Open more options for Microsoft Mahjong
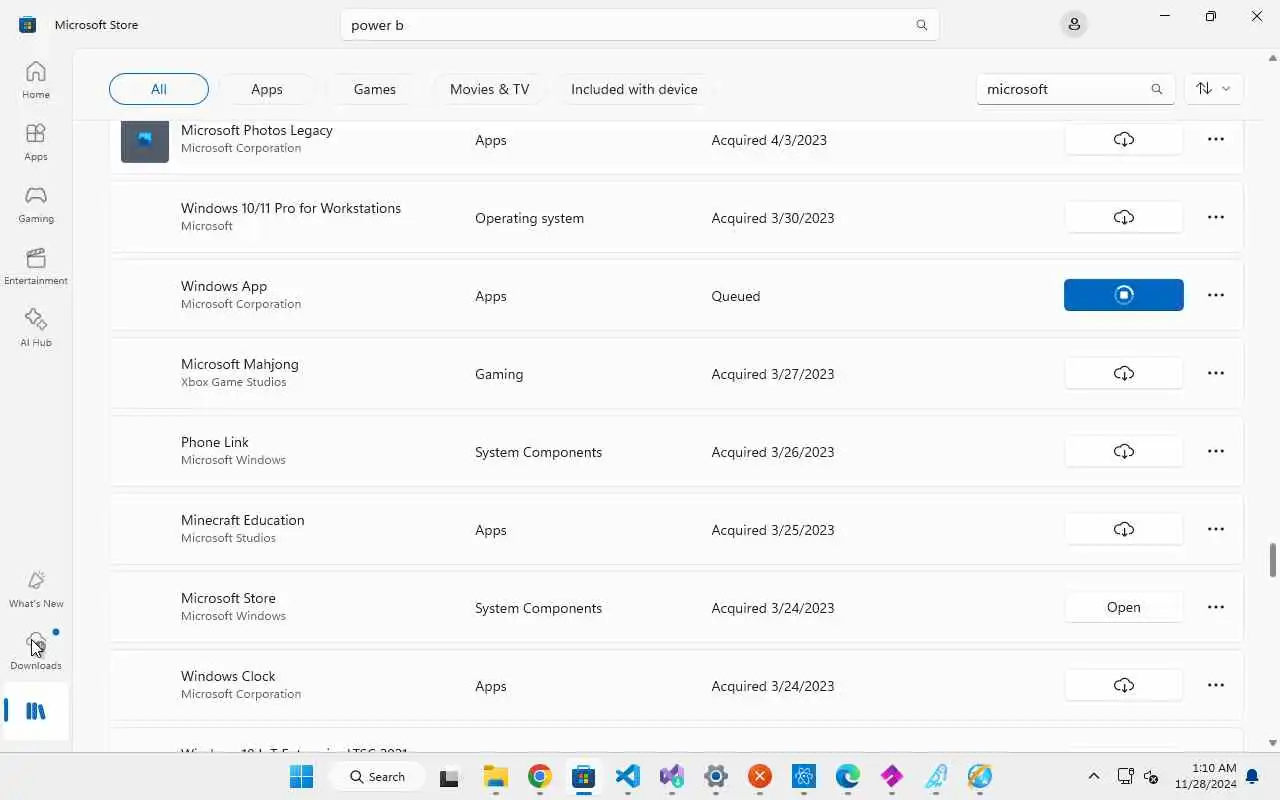 pyautogui.click(x=1216, y=373)
